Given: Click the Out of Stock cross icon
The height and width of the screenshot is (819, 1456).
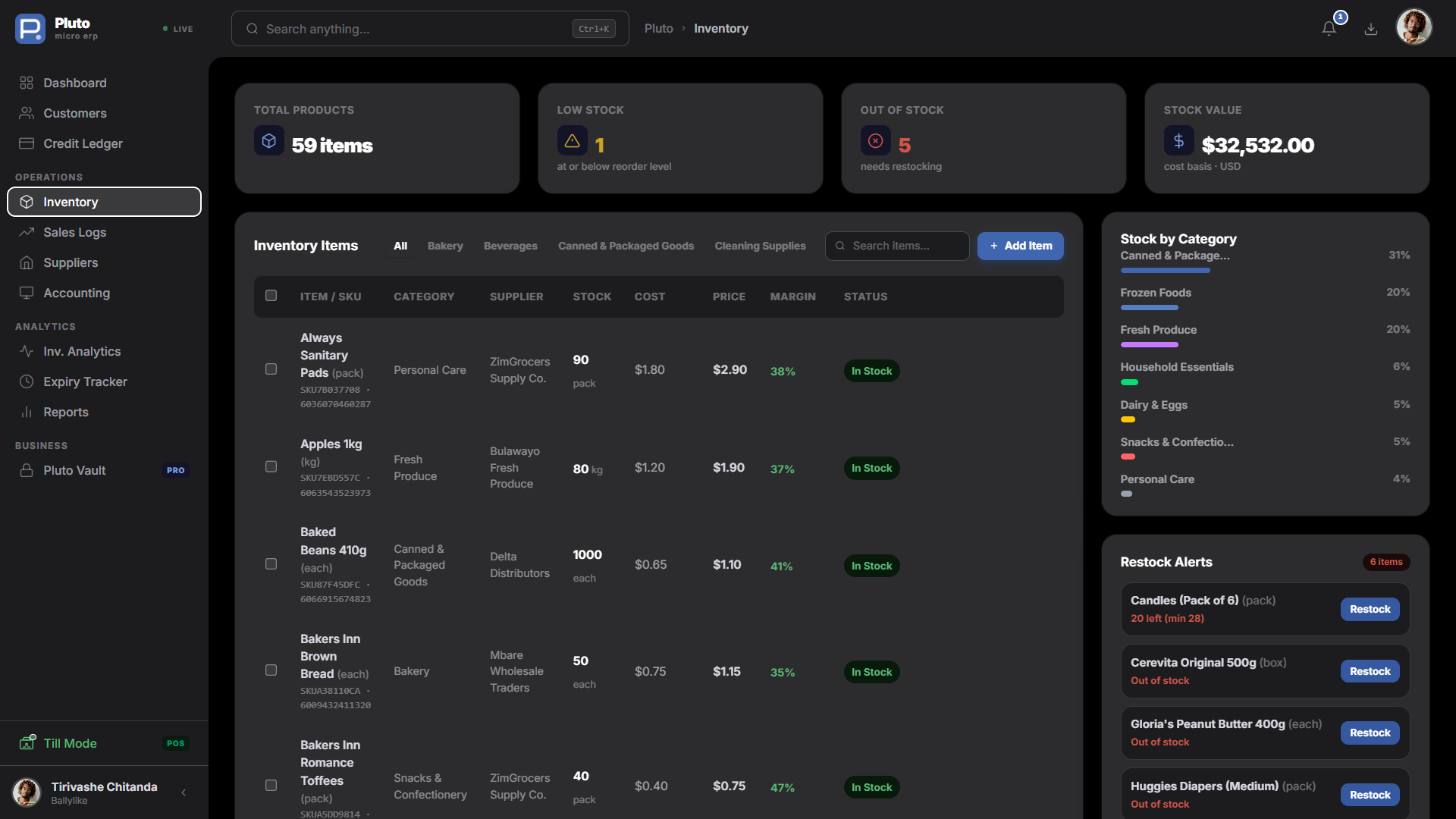Looking at the screenshot, I should pyautogui.click(x=875, y=141).
